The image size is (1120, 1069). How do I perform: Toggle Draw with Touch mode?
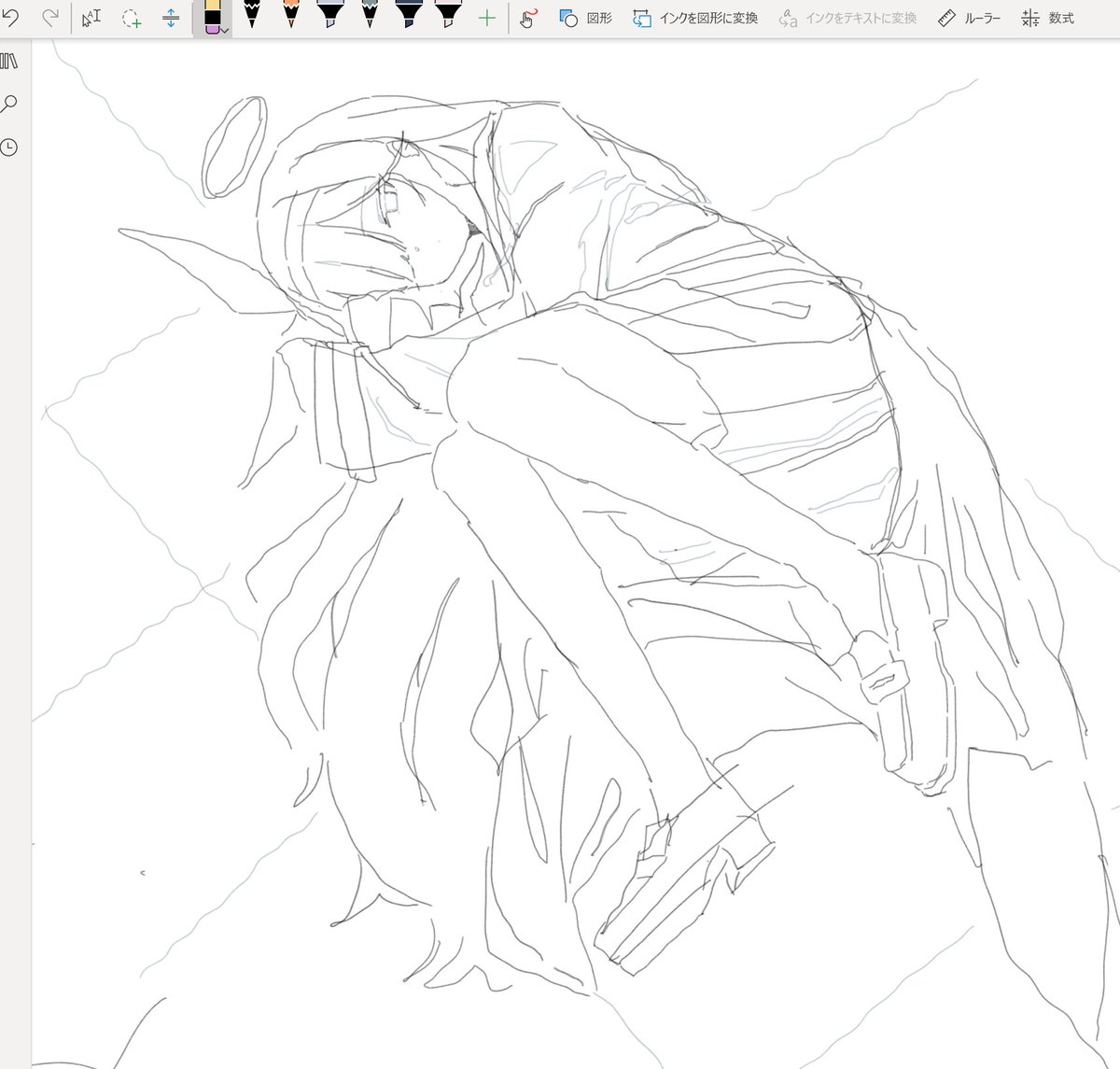[529, 18]
